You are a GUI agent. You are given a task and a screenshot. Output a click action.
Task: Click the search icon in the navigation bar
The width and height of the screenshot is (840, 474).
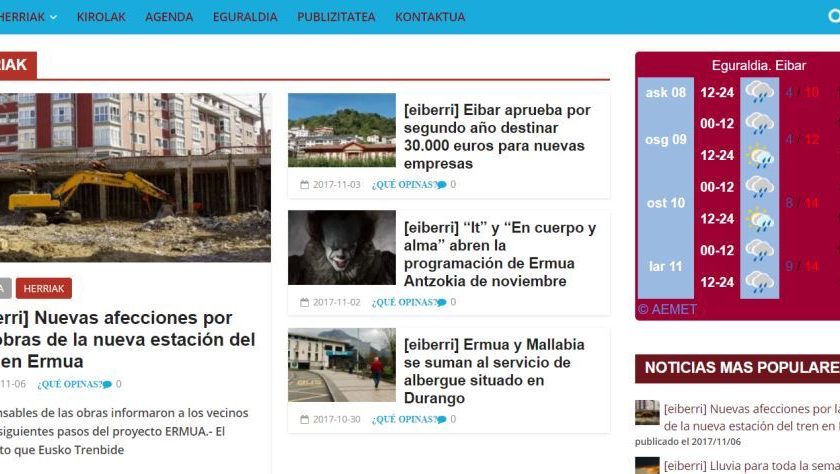coord(833,16)
